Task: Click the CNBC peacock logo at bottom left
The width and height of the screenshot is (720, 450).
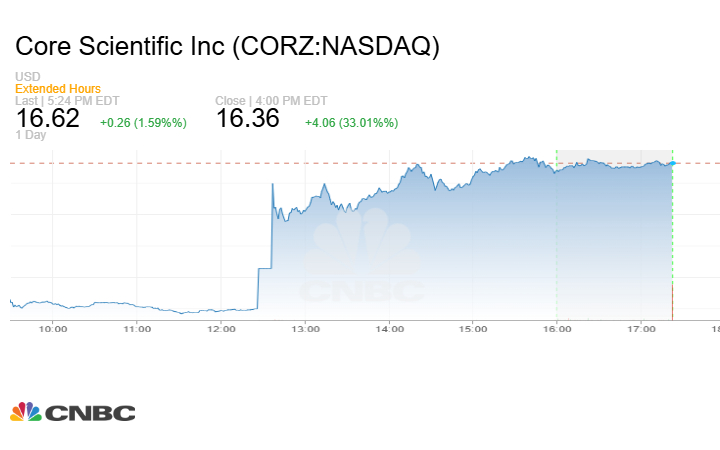Action: tap(72, 412)
